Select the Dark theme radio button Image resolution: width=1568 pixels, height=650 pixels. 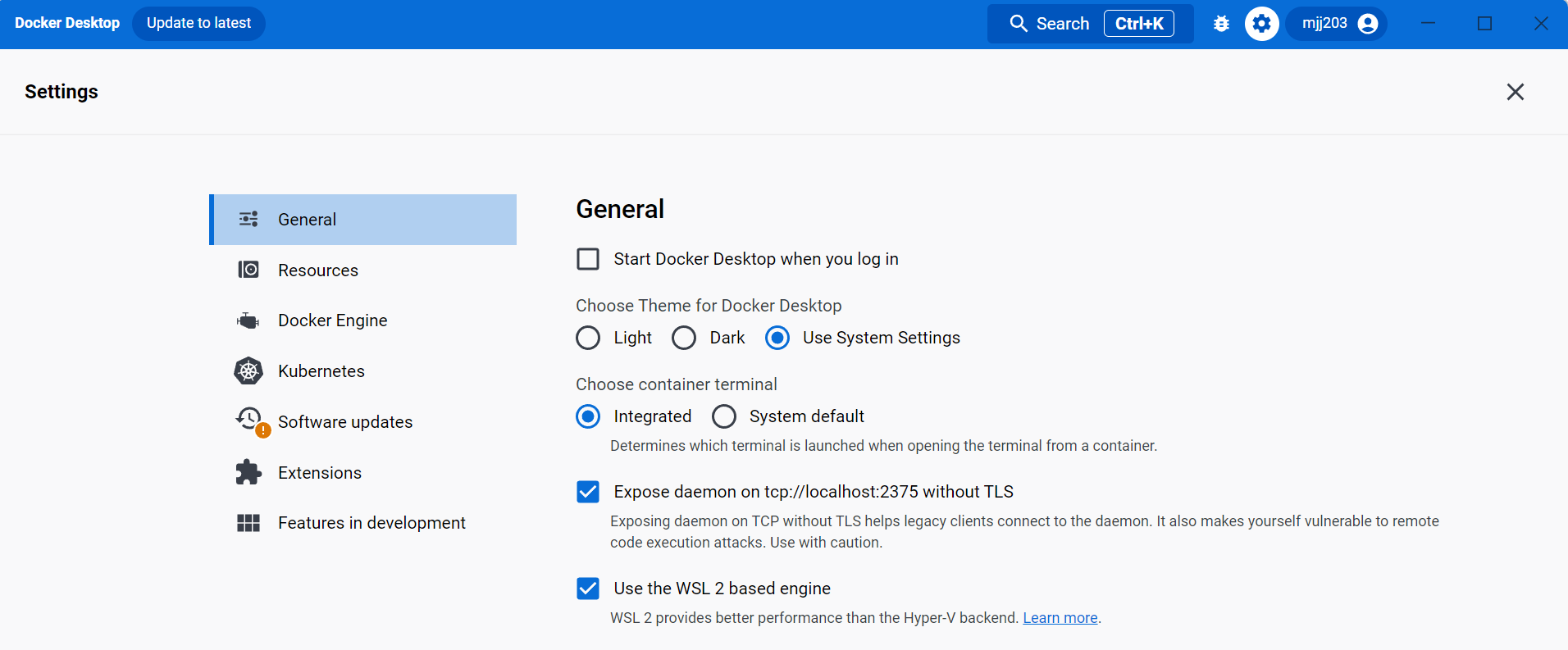tap(684, 338)
